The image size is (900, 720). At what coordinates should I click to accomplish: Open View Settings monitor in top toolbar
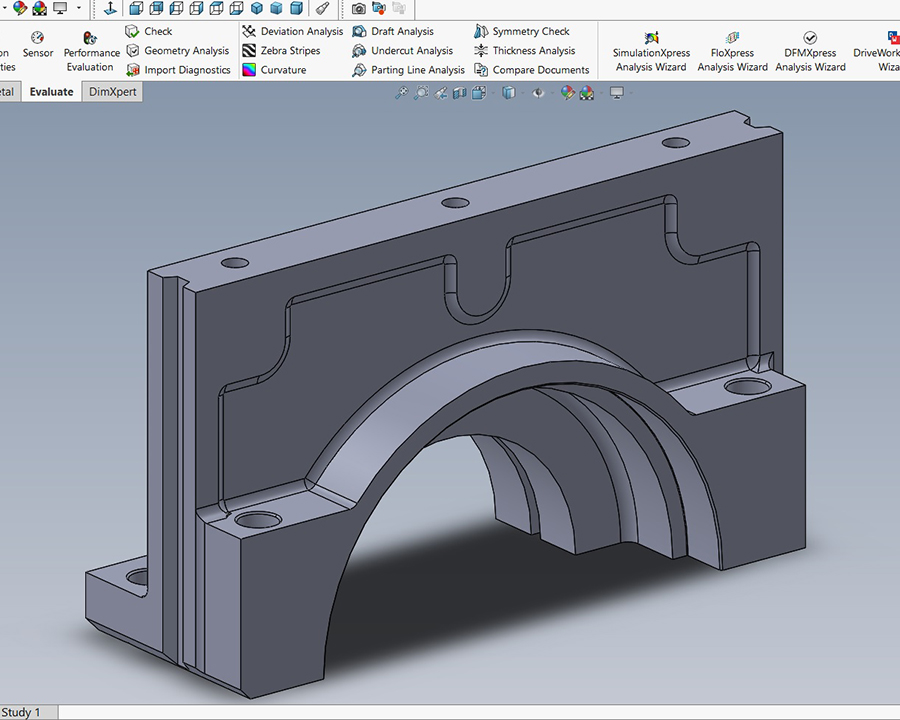pyautogui.click(x=60, y=8)
